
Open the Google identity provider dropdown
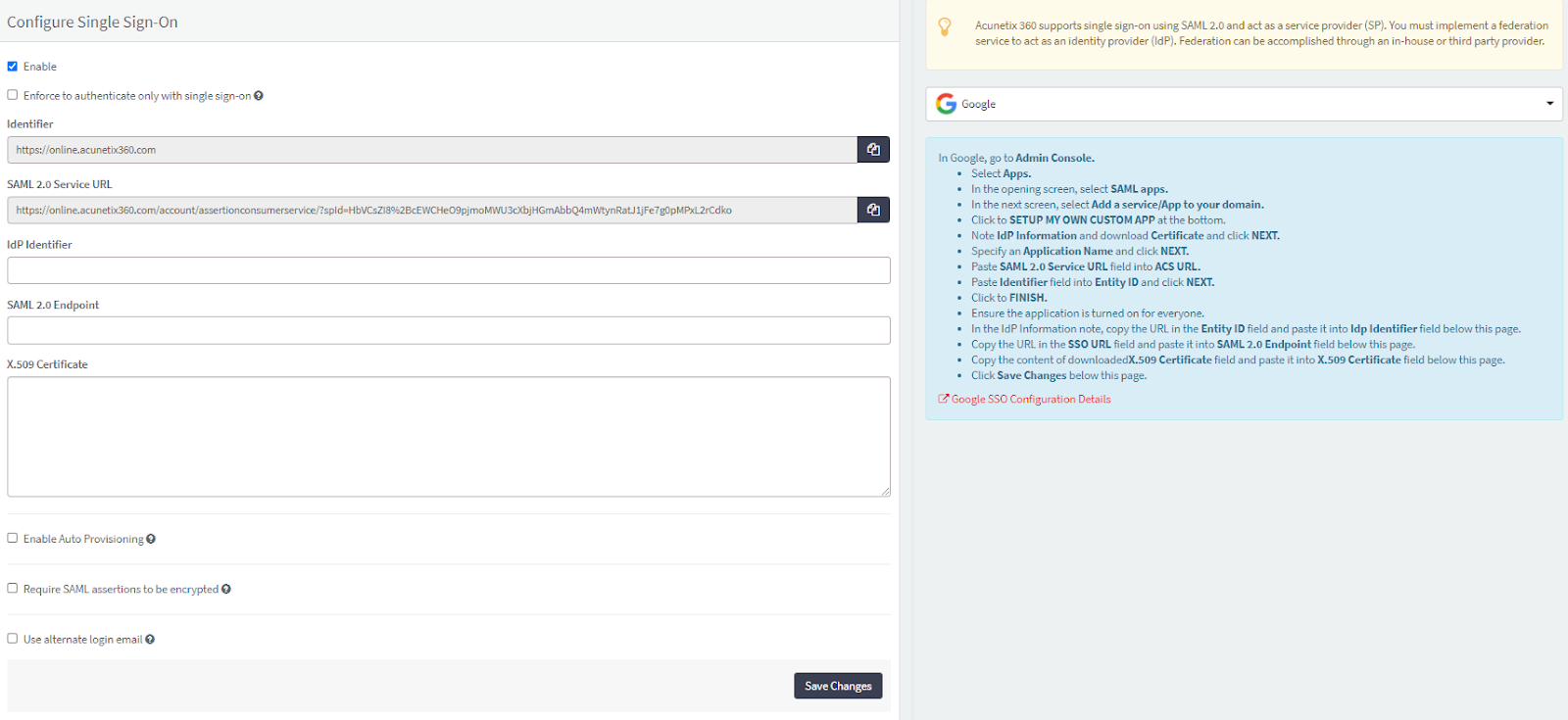pos(1244,104)
